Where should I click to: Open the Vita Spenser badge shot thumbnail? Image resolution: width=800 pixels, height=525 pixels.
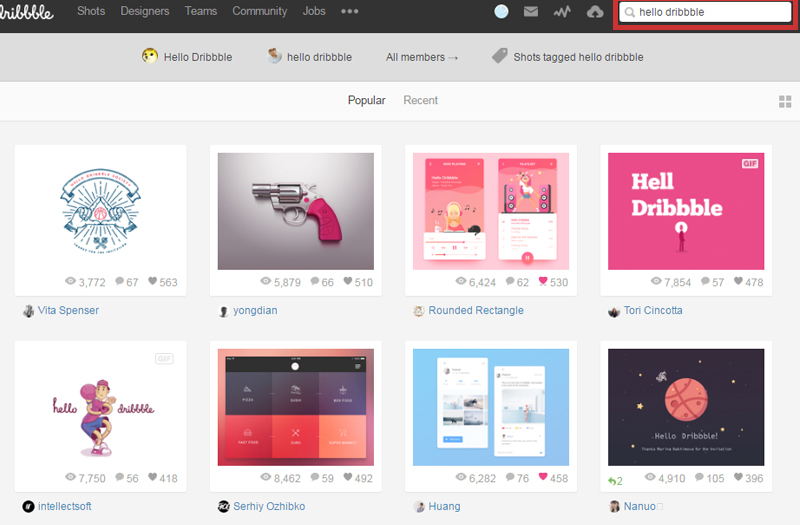[x=101, y=211]
